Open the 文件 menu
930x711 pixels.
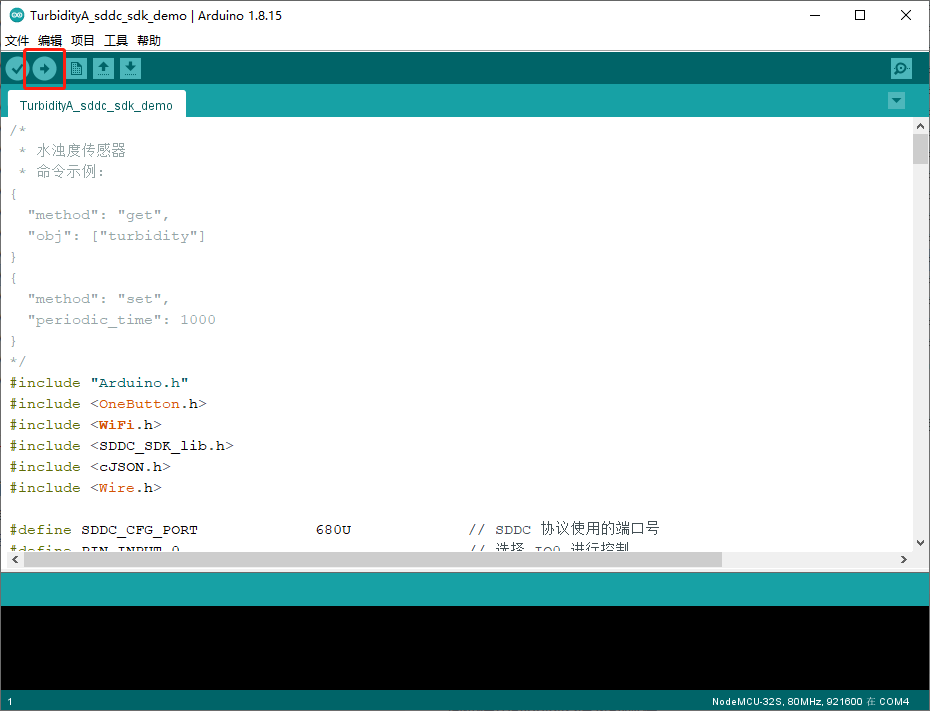tap(17, 40)
